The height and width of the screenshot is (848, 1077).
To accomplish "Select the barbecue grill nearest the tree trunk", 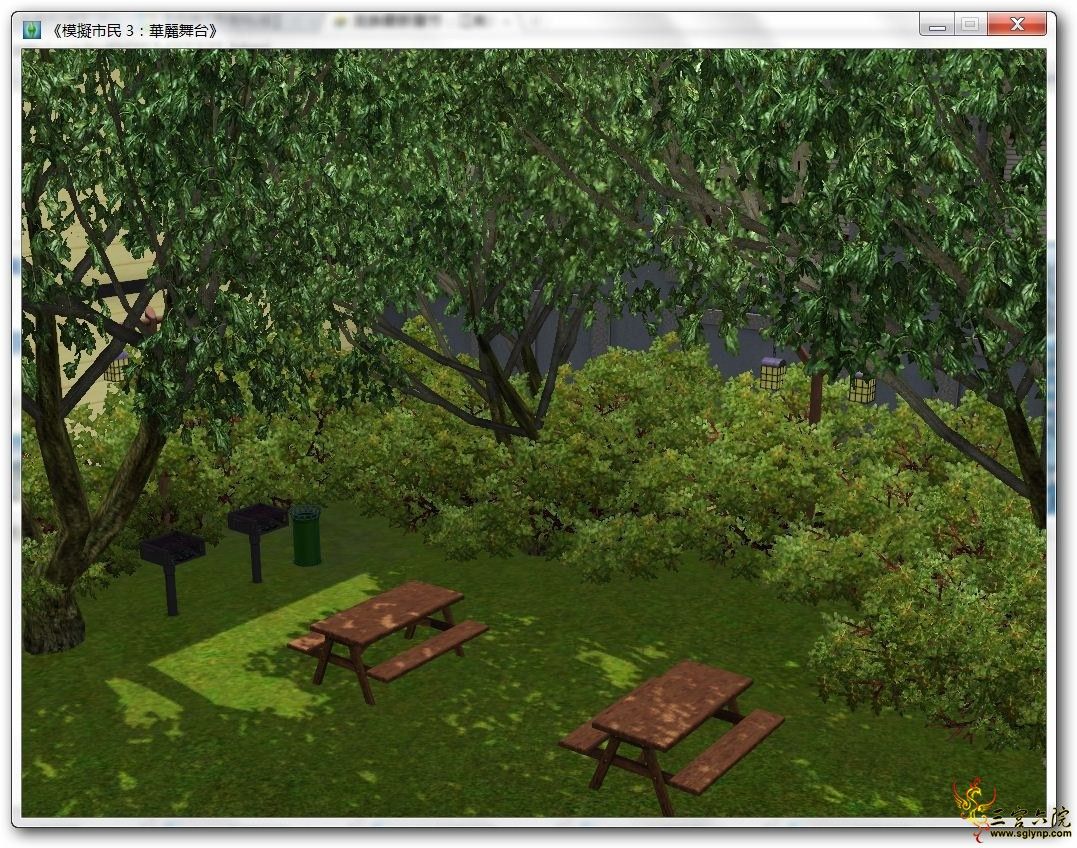I will [x=172, y=571].
